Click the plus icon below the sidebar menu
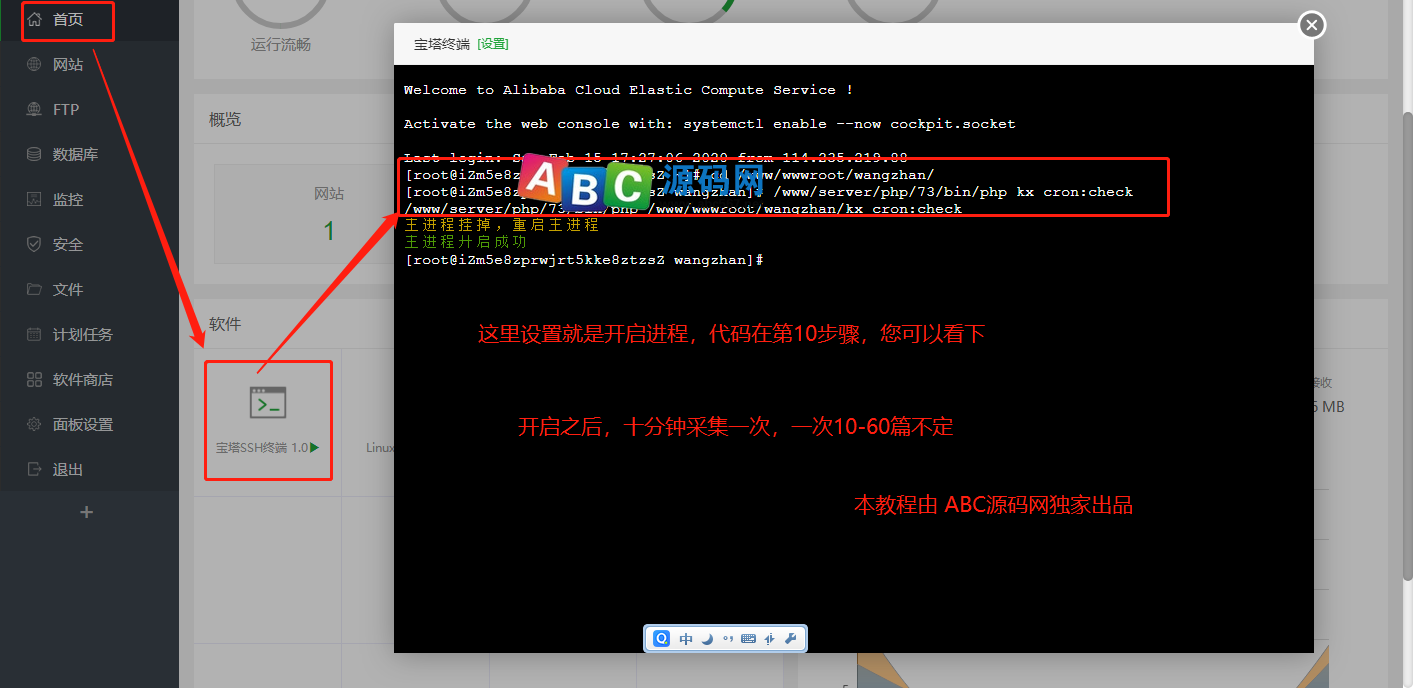 coord(87,512)
